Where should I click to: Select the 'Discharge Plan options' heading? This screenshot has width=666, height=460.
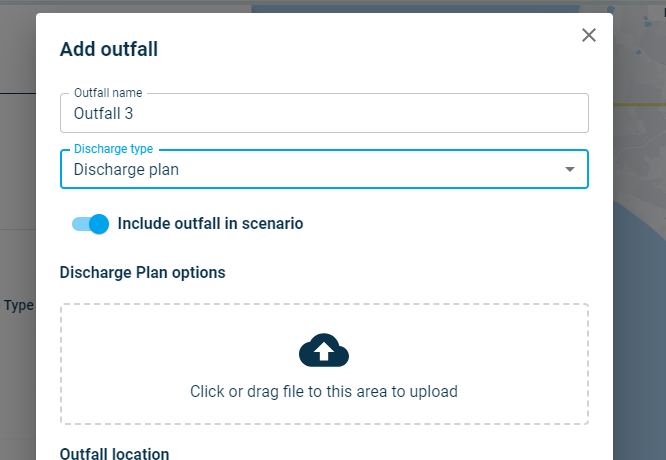(x=142, y=272)
